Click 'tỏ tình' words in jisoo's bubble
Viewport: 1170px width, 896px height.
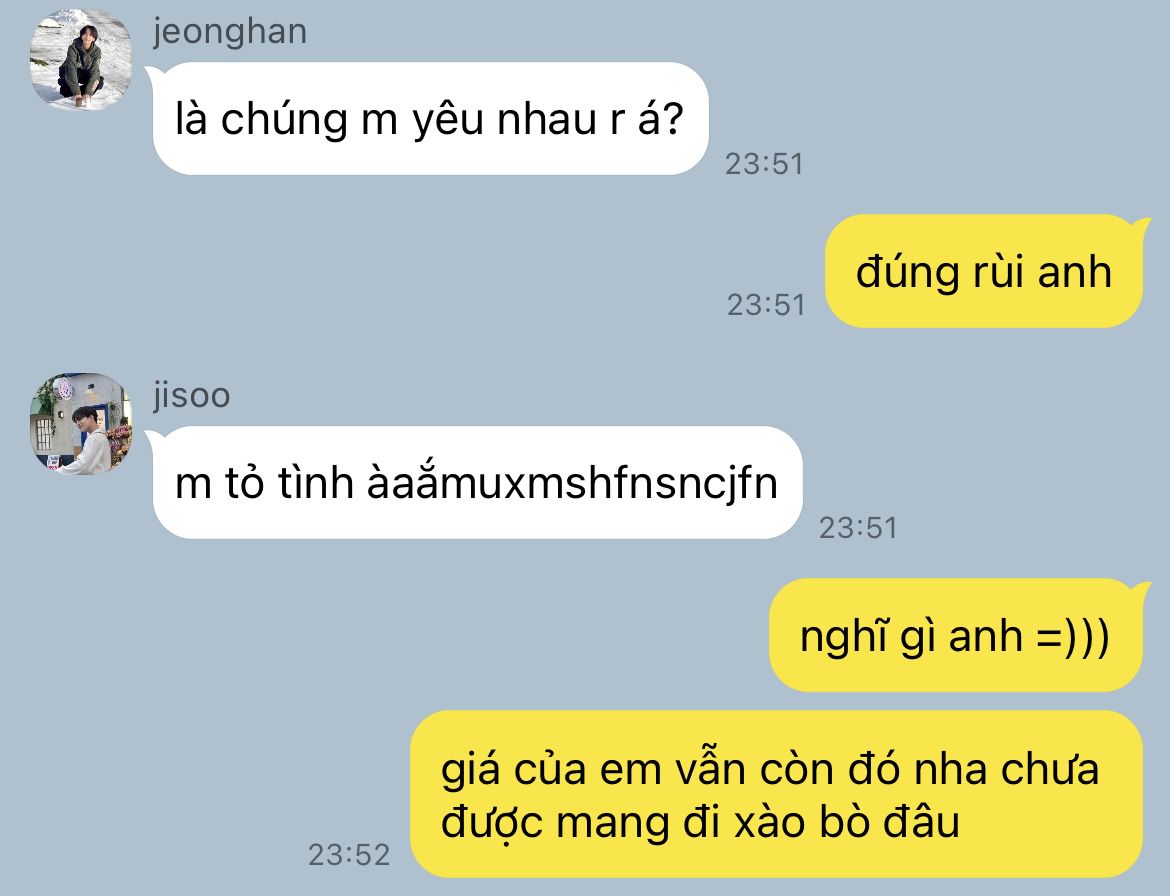pos(289,483)
